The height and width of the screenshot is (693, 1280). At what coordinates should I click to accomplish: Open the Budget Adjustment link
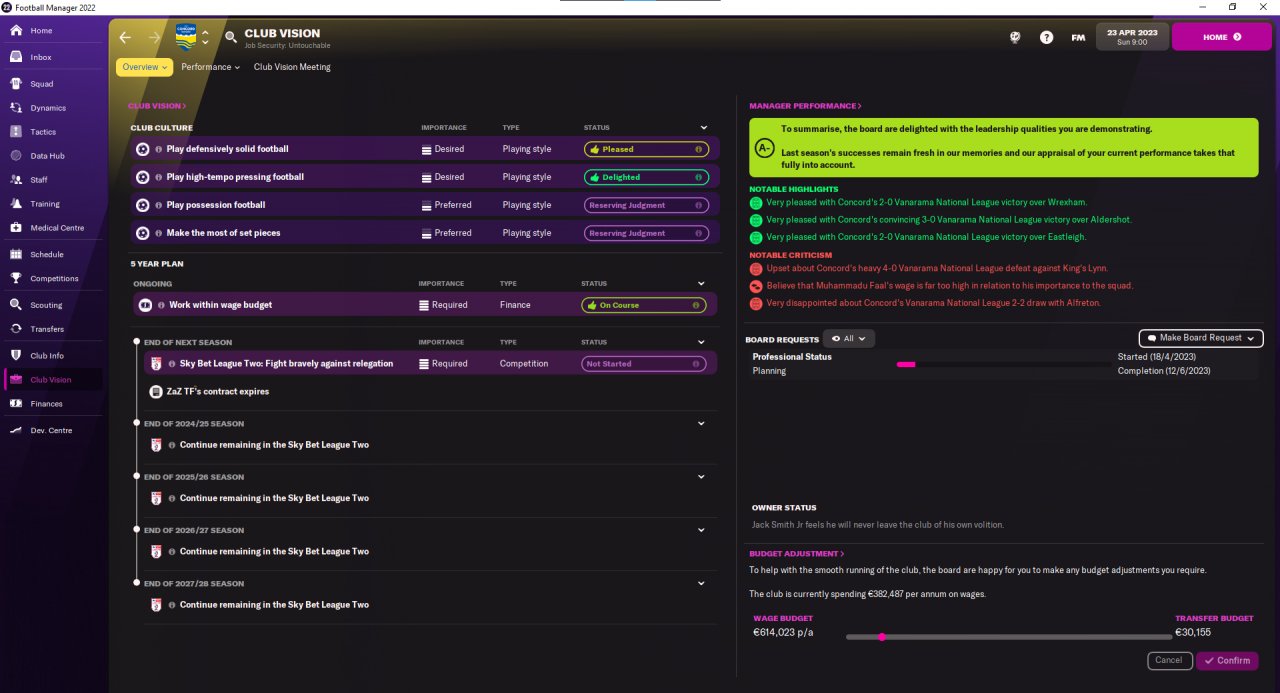click(x=796, y=553)
